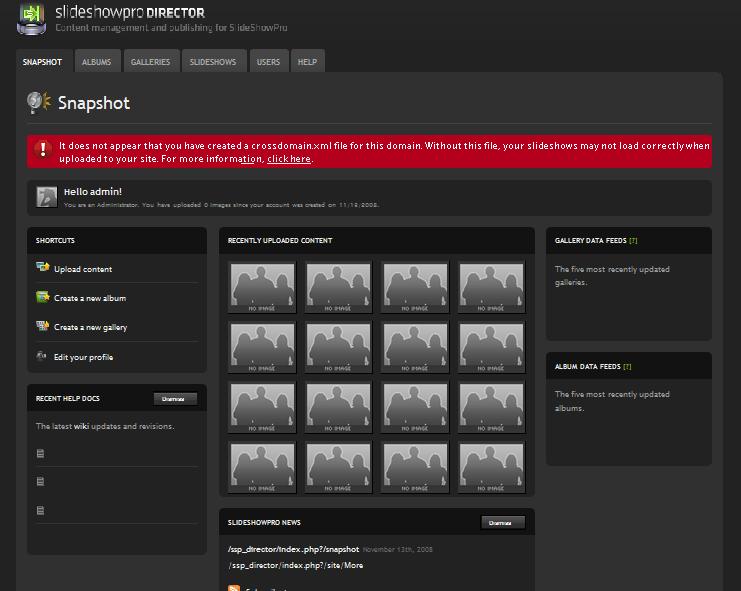The width and height of the screenshot is (741, 591).
Task: Click the admin avatar icon
Action: (47, 197)
